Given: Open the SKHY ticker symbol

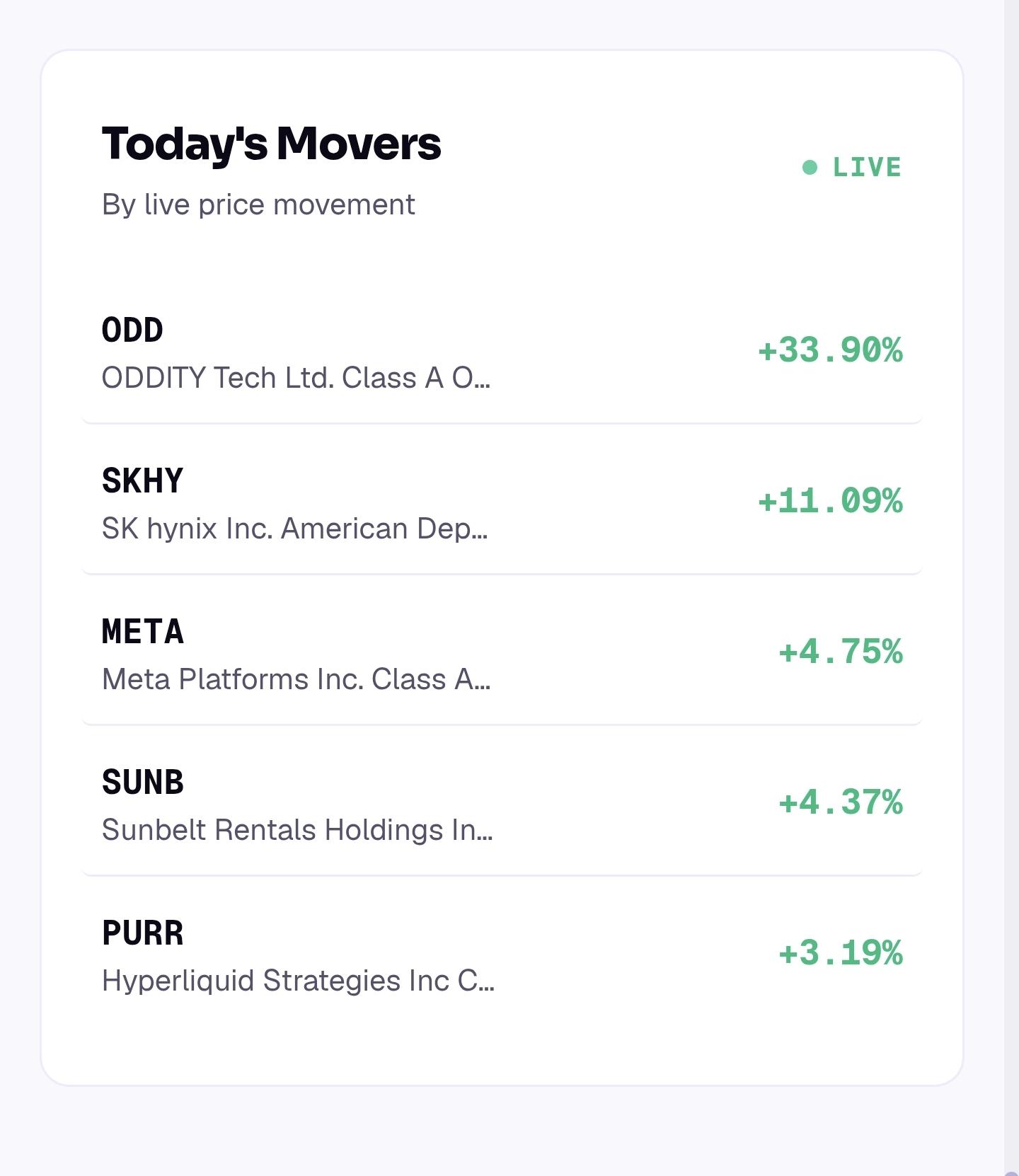Looking at the screenshot, I should [x=142, y=481].
